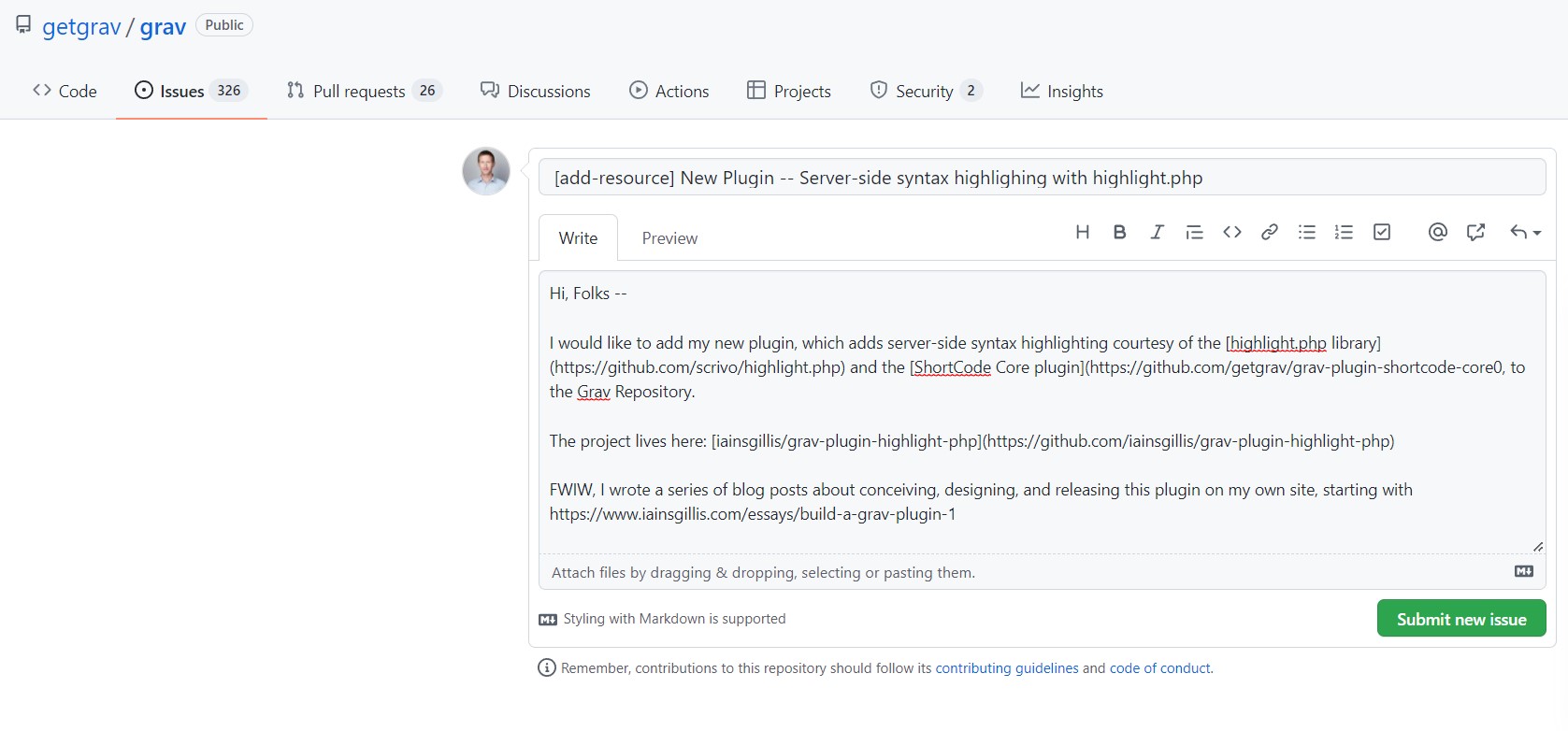This screenshot has height=731, width=1568.
Task: Focus the issue title input field
Action: pos(1042,178)
